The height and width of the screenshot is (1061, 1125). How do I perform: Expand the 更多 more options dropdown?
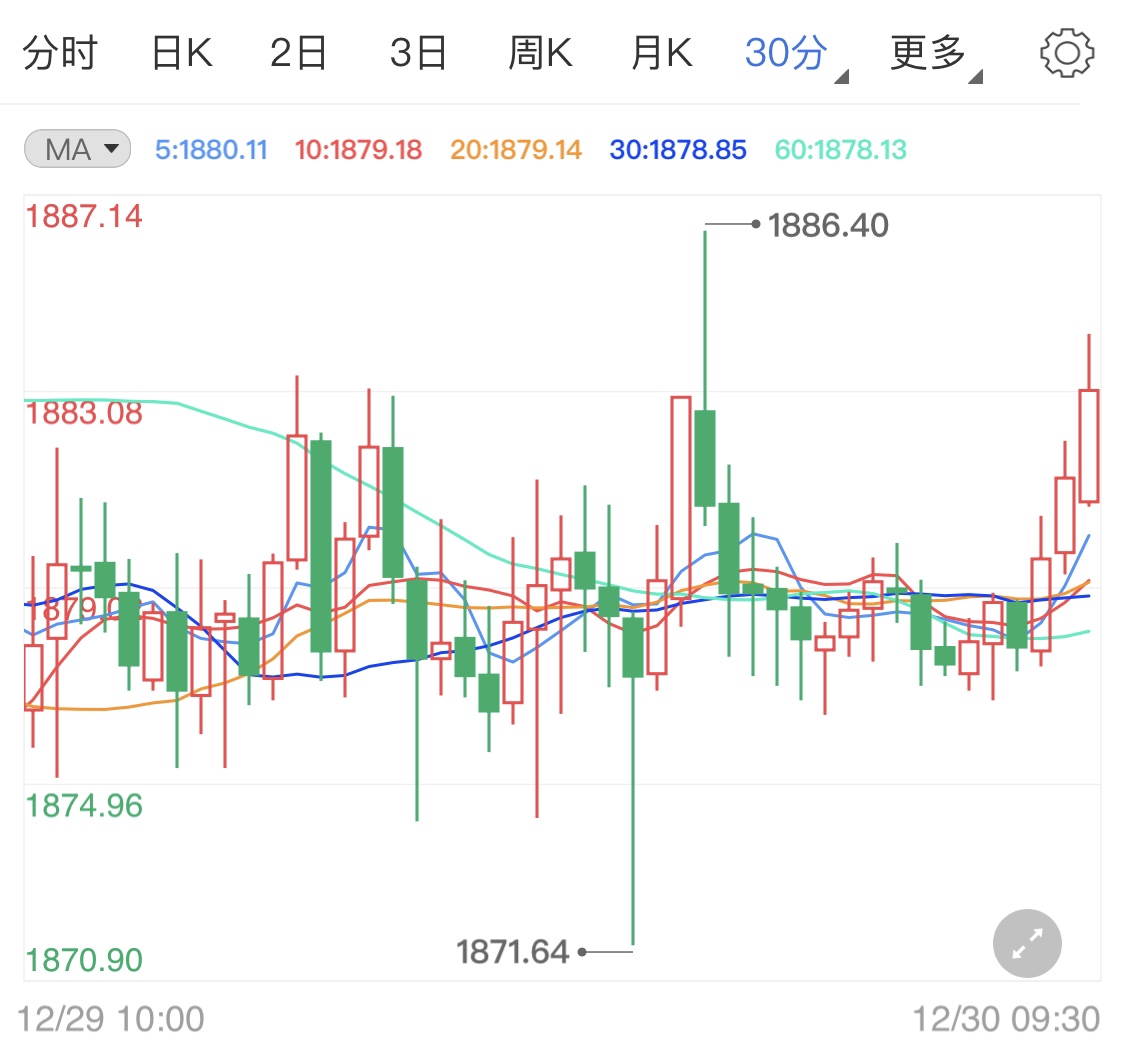tap(936, 55)
